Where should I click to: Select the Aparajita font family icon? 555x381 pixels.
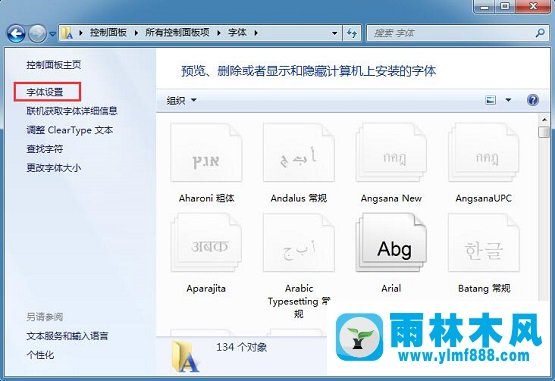point(206,243)
